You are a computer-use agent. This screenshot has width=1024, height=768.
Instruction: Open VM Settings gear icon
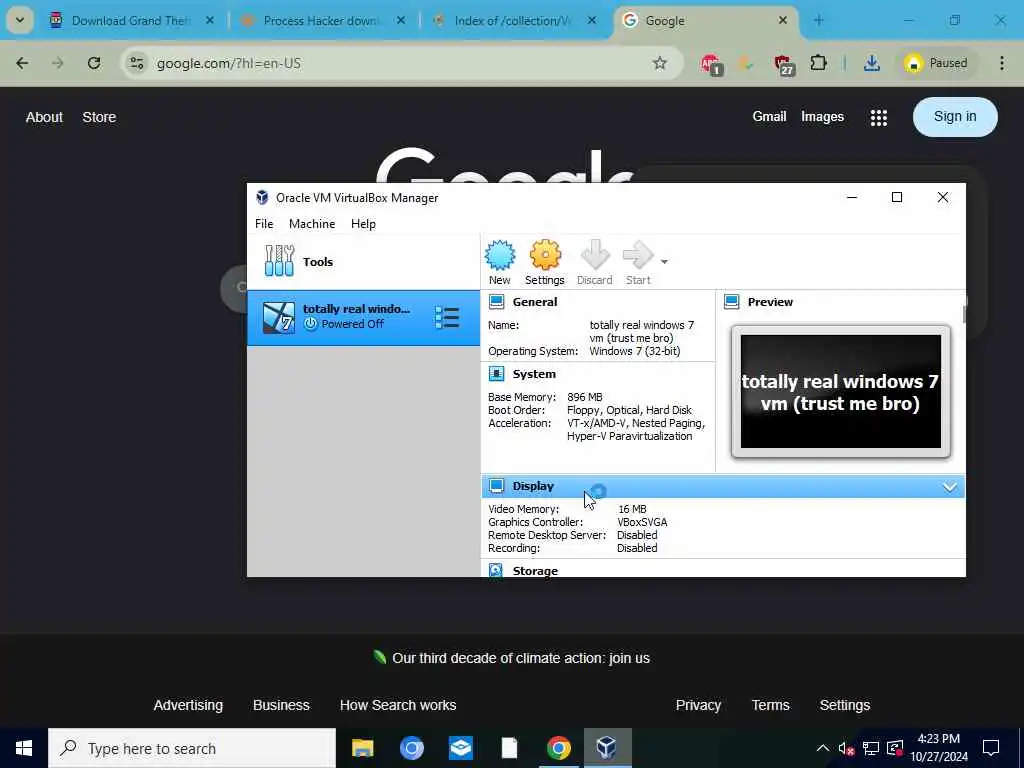[545, 263]
